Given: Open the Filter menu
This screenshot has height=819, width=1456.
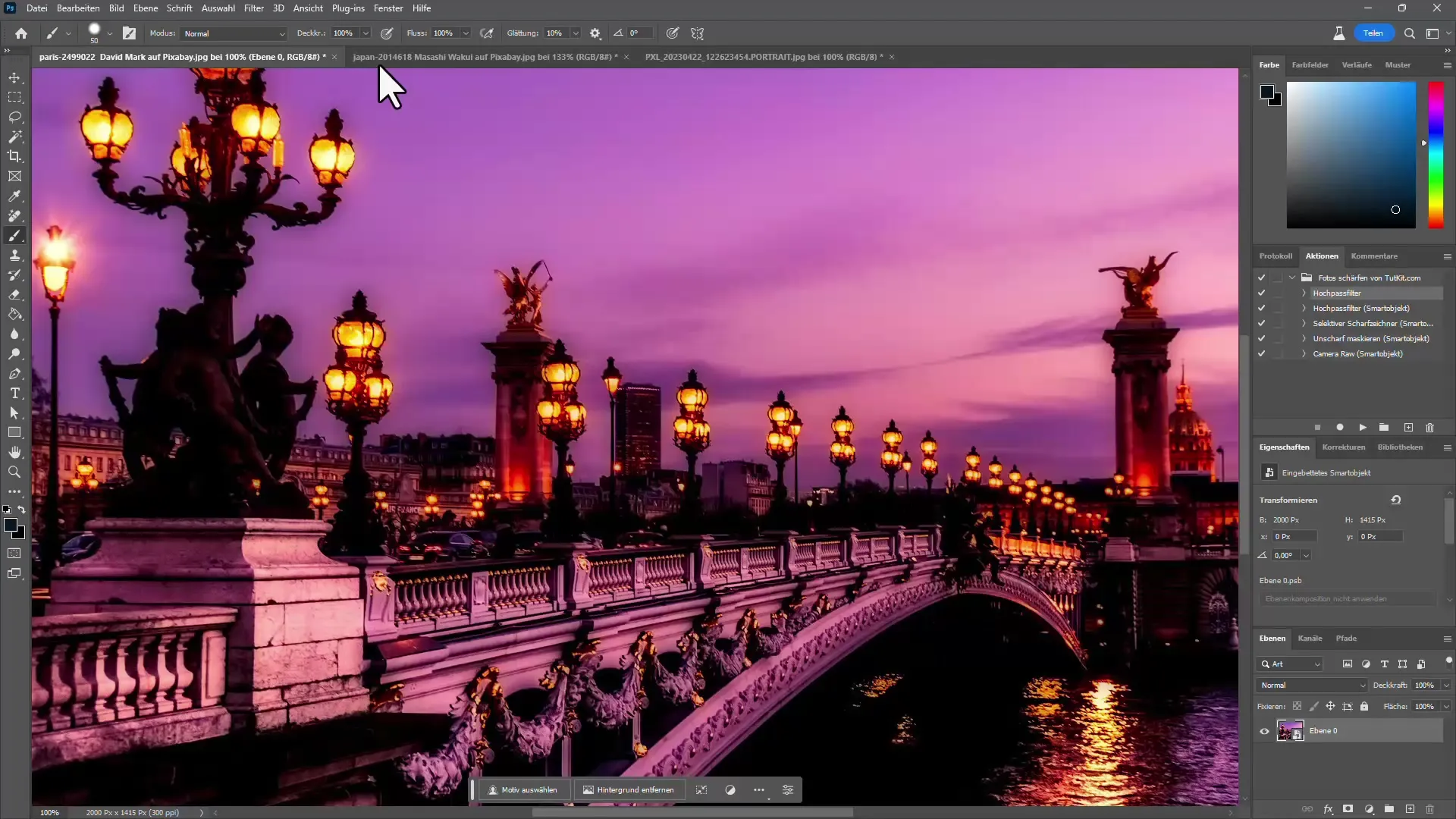Looking at the screenshot, I should point(253,8).
